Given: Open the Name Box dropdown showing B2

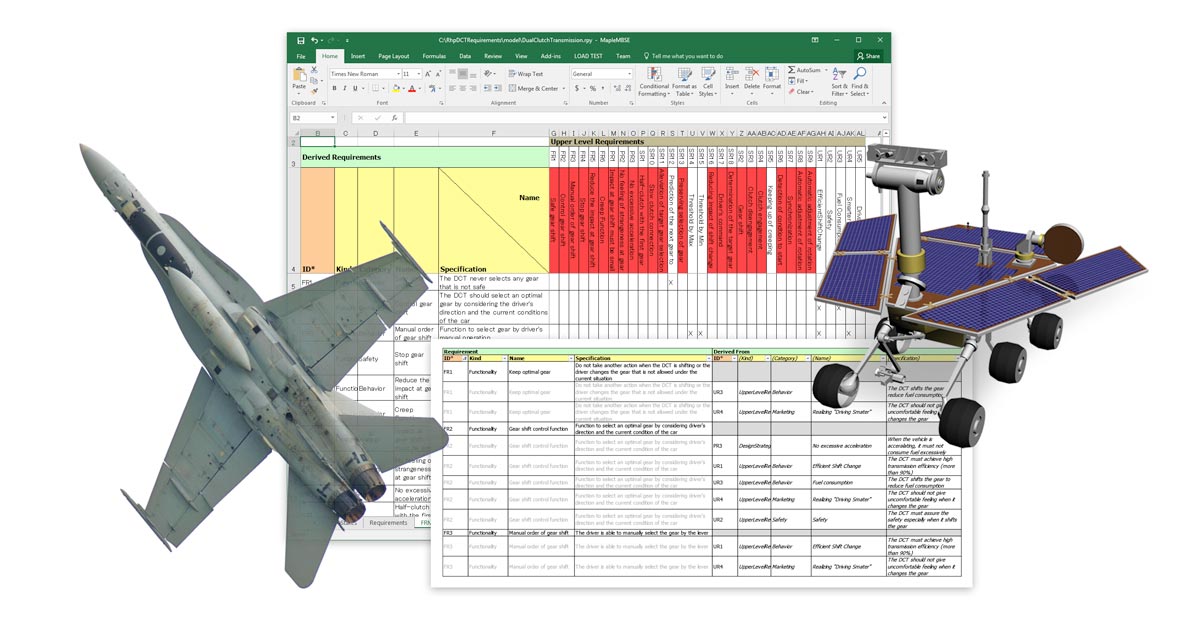Looking at the screenshot, I should point(332,118).
